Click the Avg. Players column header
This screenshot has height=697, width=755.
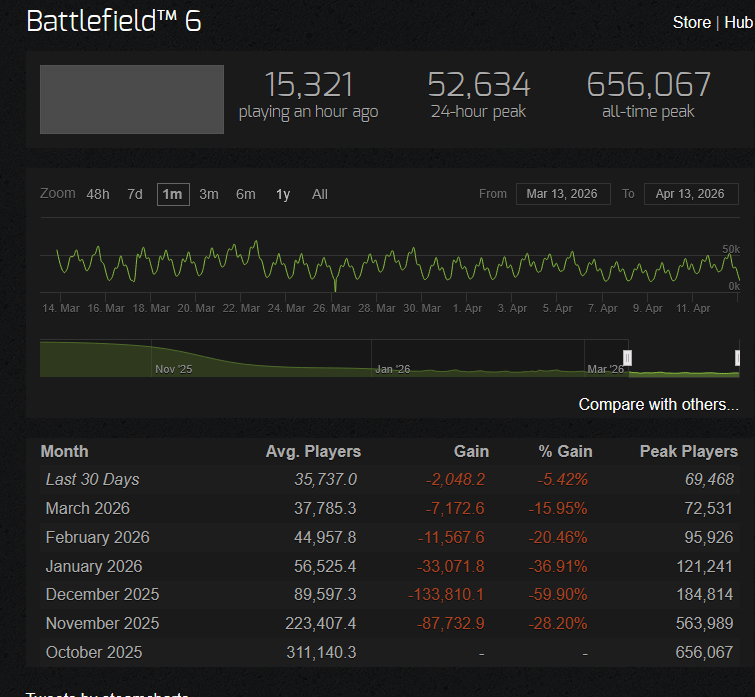[313, 452]
